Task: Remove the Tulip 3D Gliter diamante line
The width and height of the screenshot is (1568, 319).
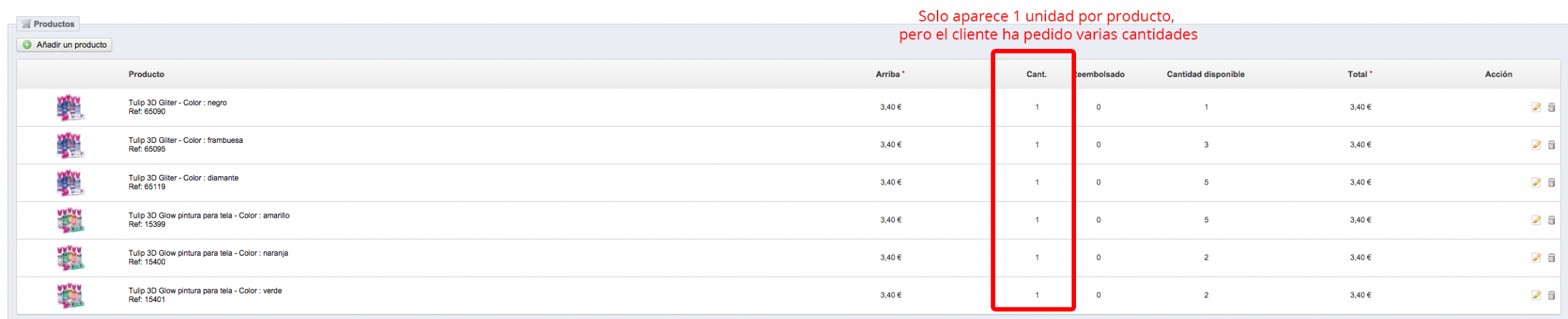Action: [1552, 183]
